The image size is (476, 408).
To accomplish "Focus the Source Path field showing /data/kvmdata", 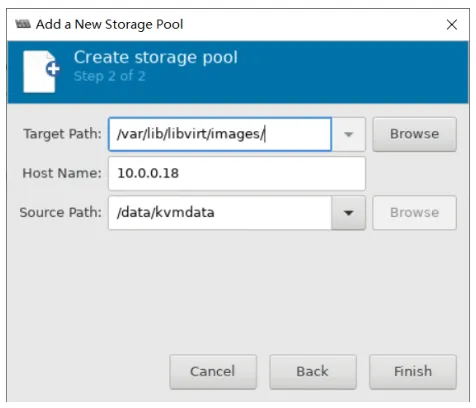I will point(220,213).
